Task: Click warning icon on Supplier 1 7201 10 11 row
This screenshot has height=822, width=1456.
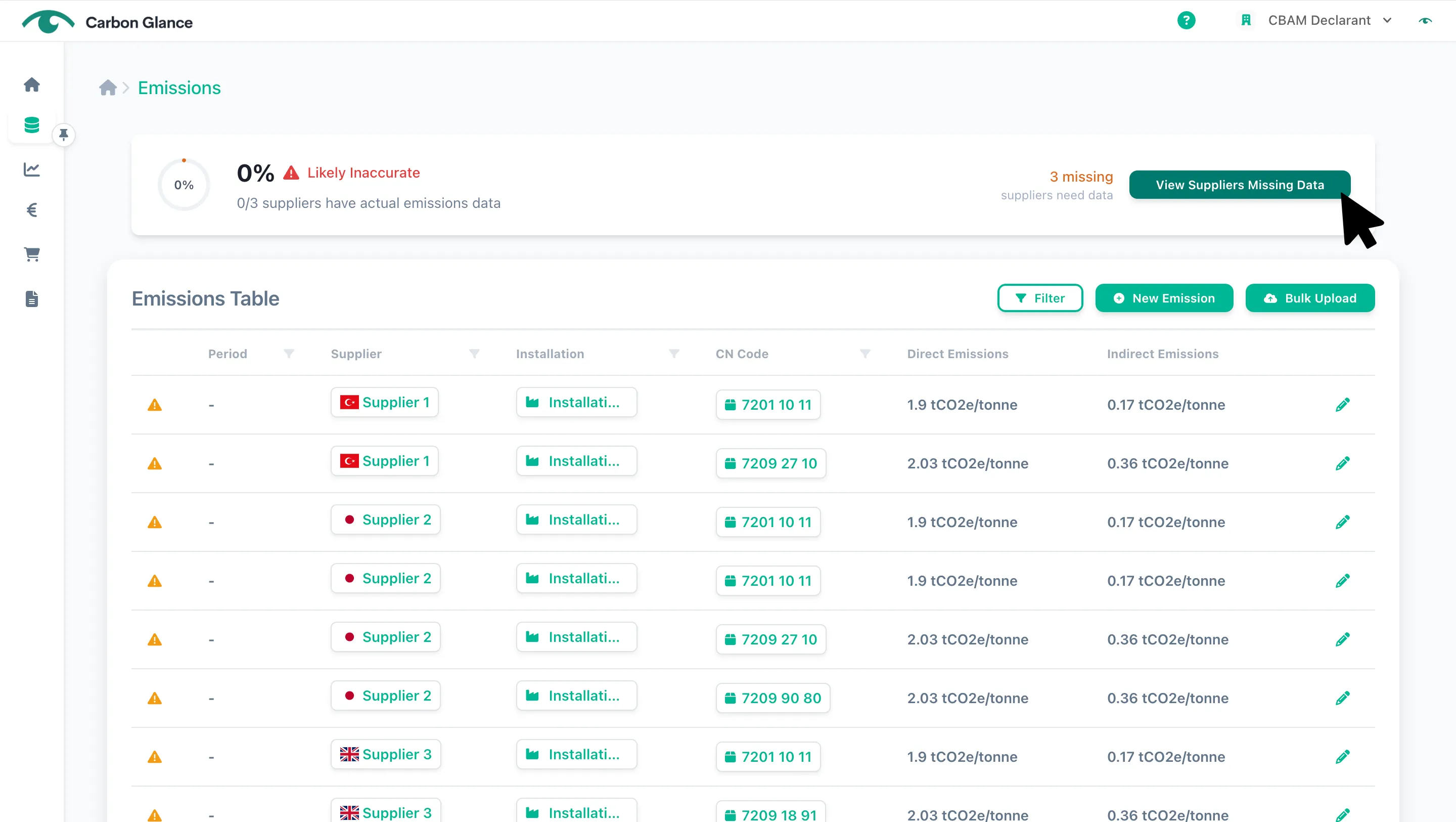Action: pyautogui.click(x=154, y=405)
